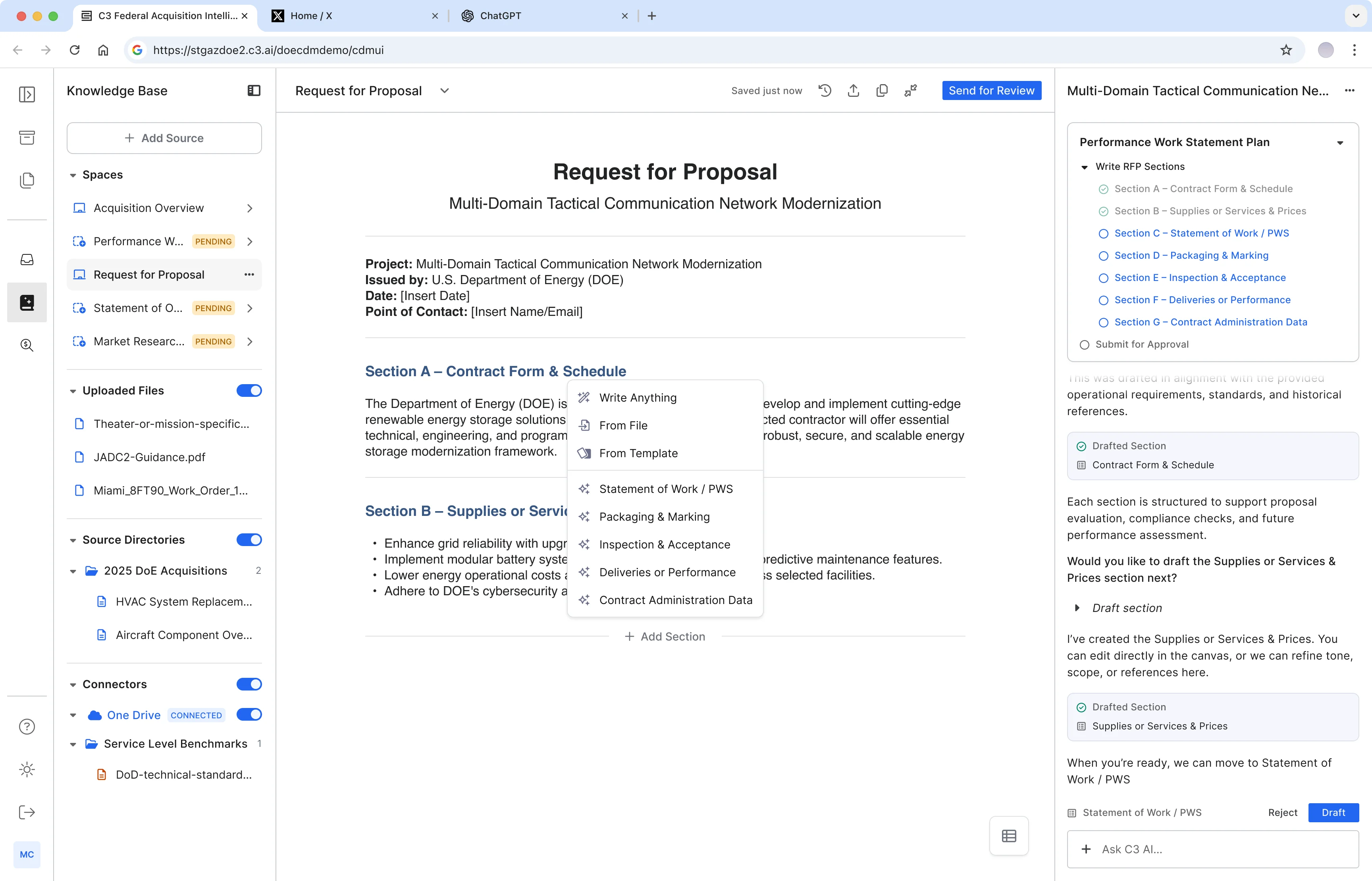This screenshot has width=1372, height=881.
Task: Click the export upload icon
Action: coord(853,90)
